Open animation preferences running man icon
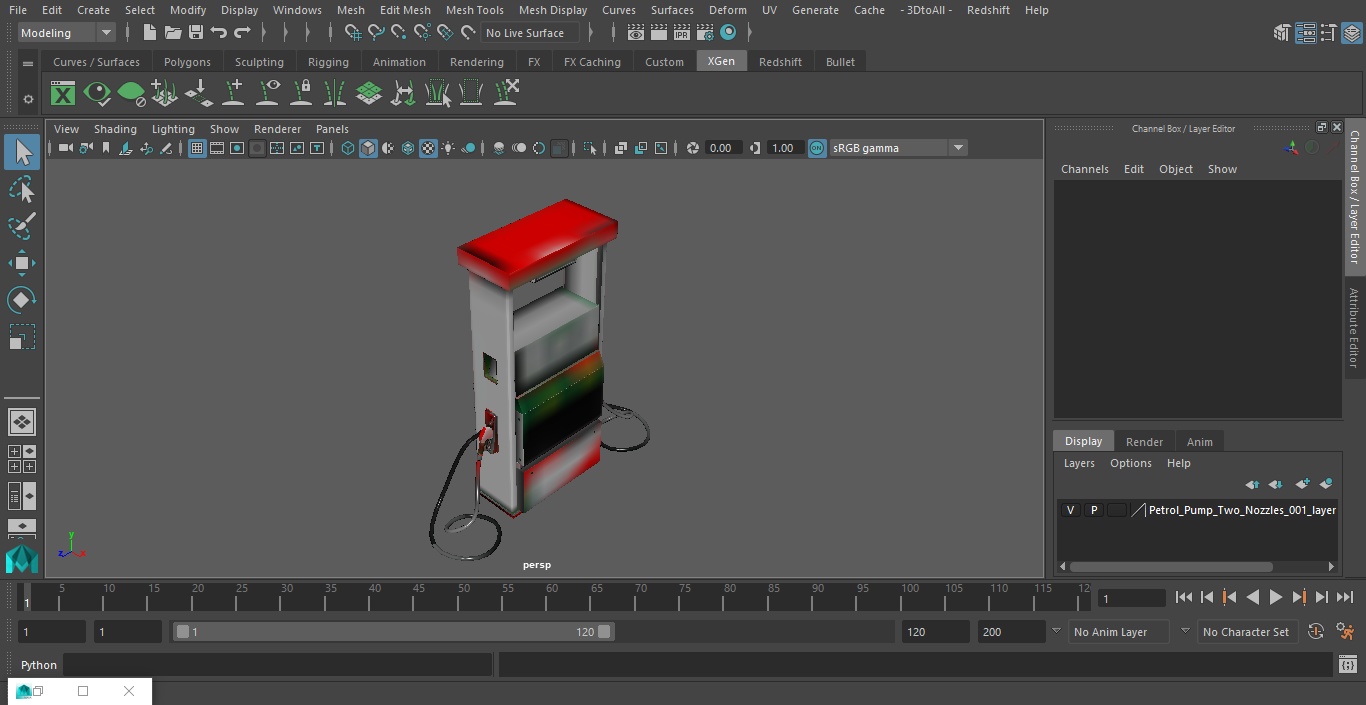The image size is (1366, 705). [1345, 631]
